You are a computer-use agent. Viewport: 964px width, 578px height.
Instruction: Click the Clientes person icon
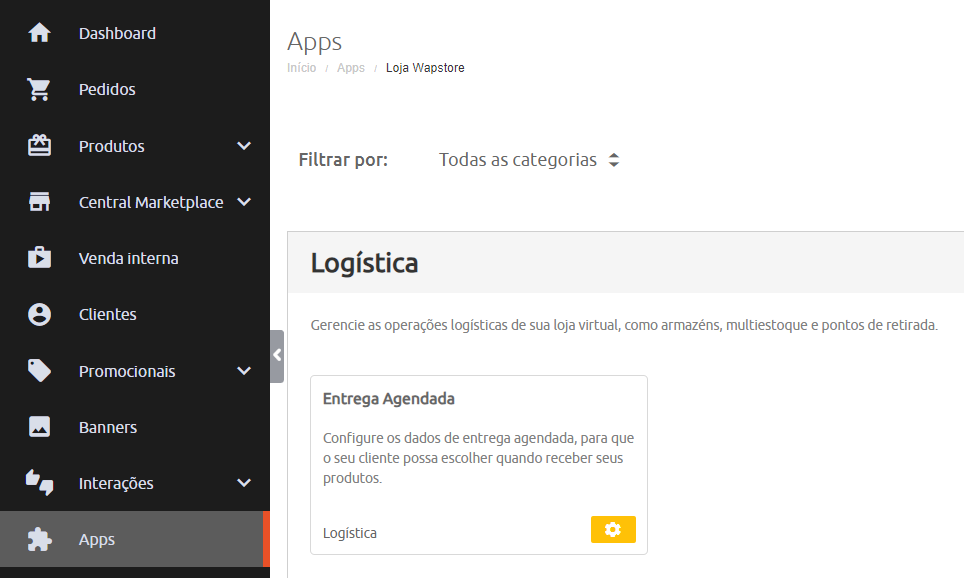click(39, 314)
